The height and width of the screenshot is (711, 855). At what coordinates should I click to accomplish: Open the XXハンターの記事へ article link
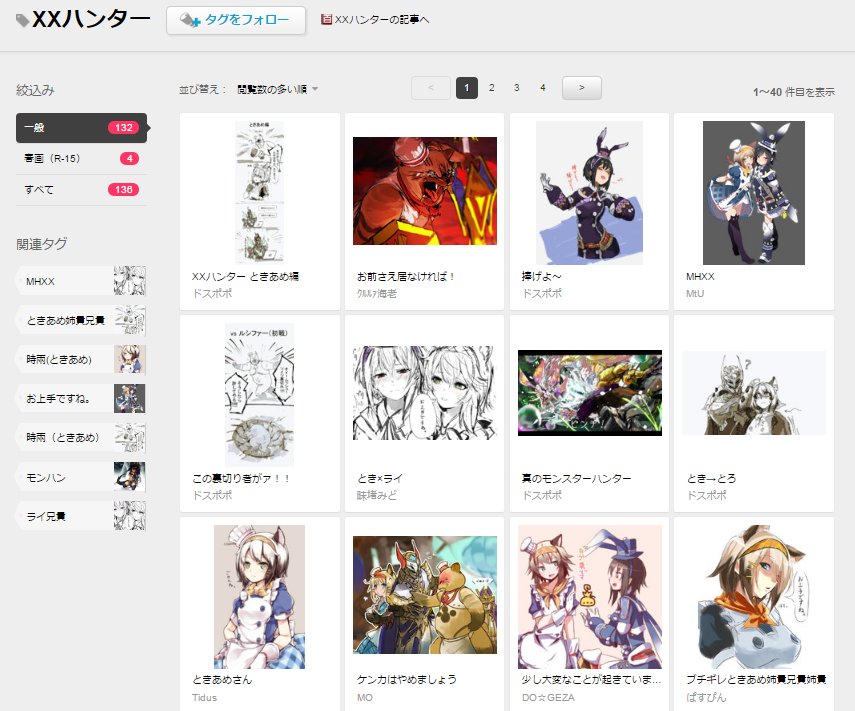(382, 20)
